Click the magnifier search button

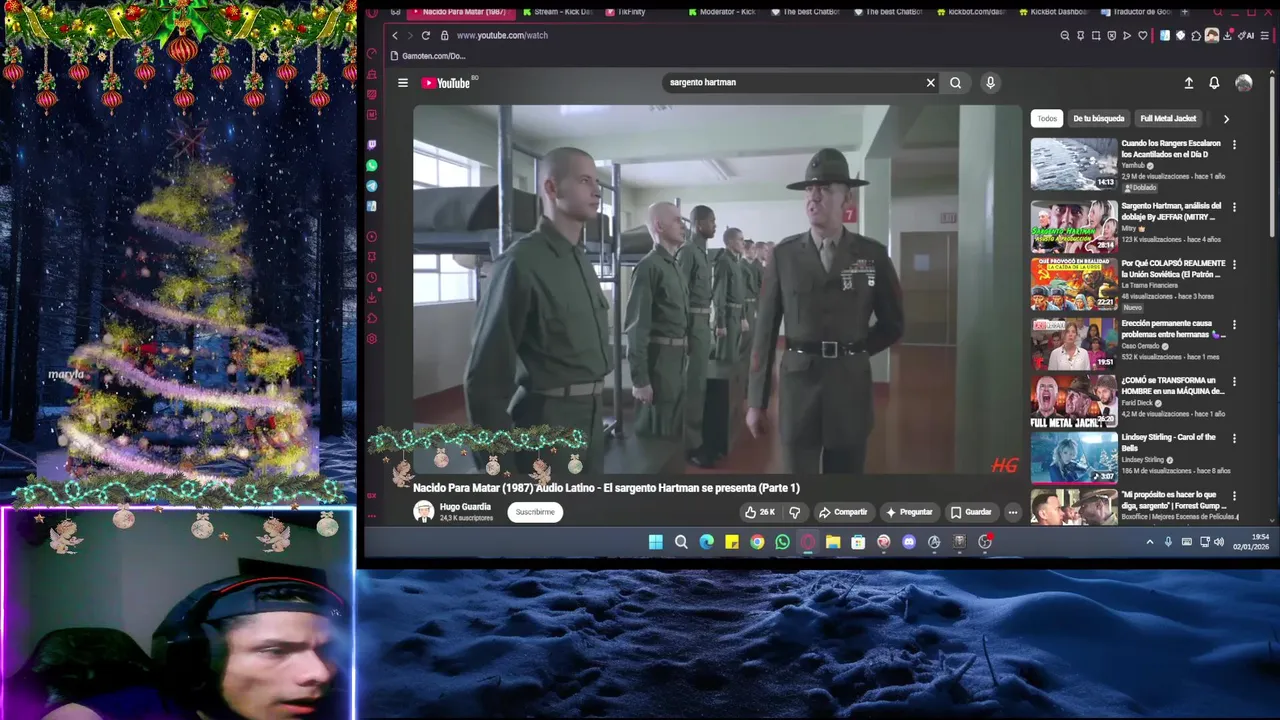(956, 83)
